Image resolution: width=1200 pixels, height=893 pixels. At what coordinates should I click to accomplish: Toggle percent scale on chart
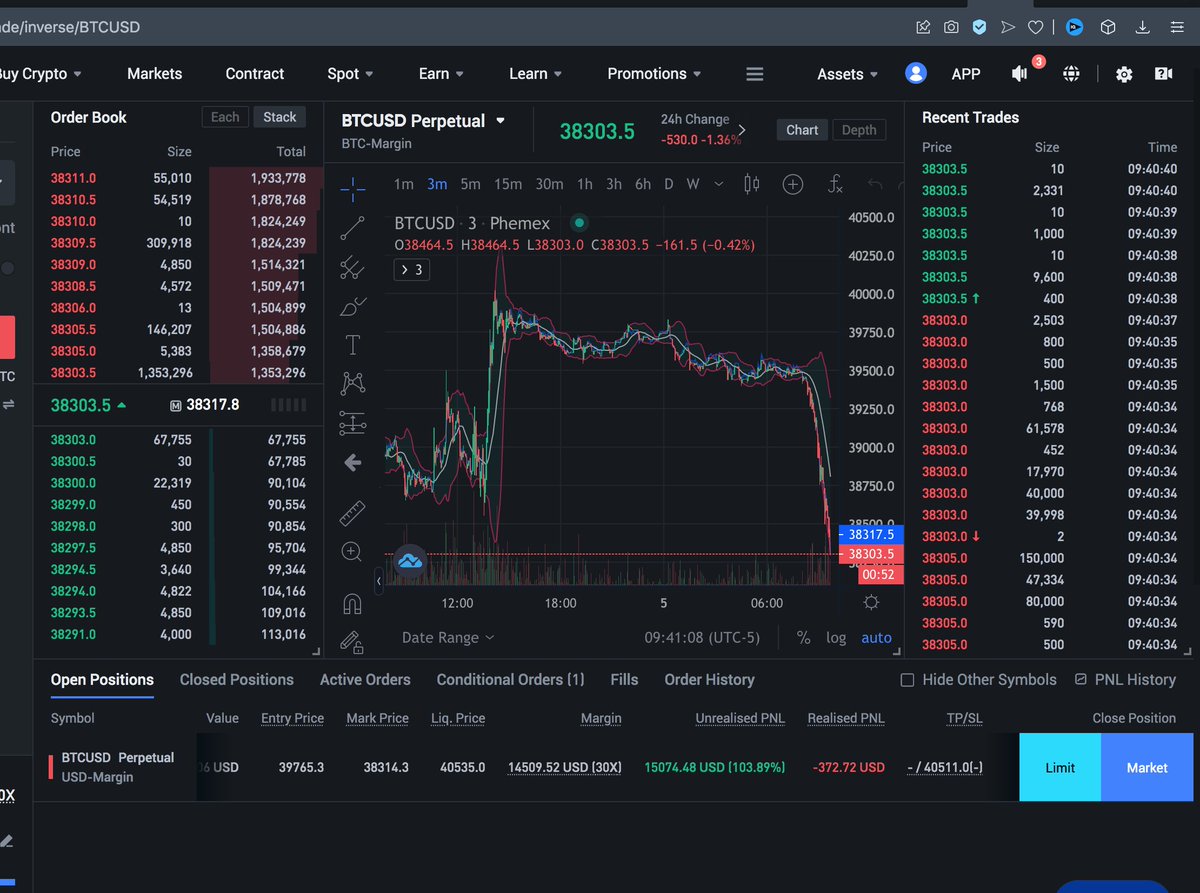click(x=803, y=638)
